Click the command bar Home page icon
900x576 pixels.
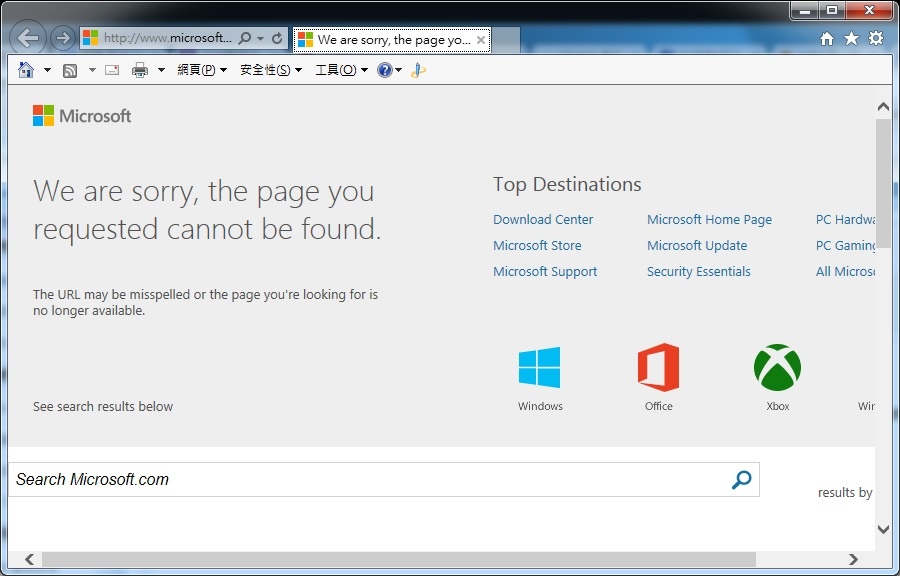coord(26,70)
